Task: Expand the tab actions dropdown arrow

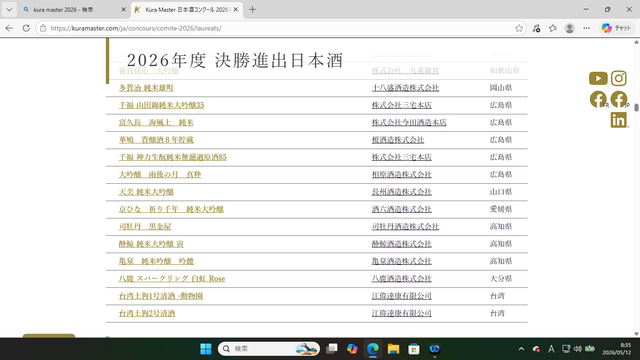Action: tap(9, 9)
